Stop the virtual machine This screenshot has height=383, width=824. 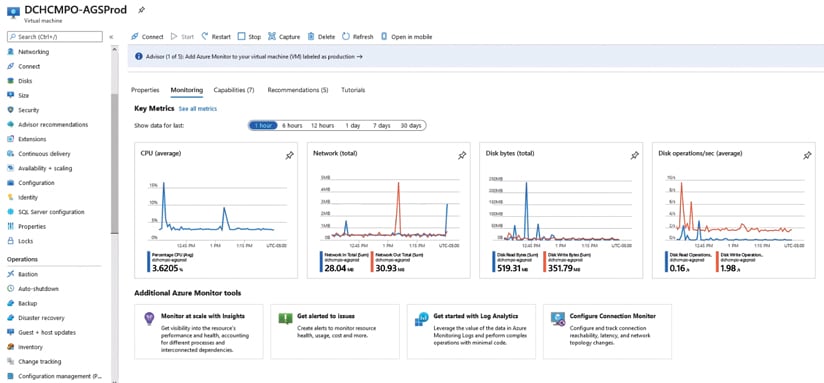[249, 37]
